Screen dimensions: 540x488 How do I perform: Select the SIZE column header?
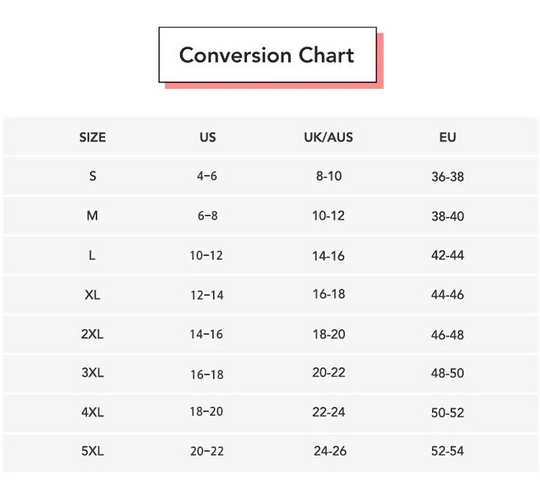92,137
